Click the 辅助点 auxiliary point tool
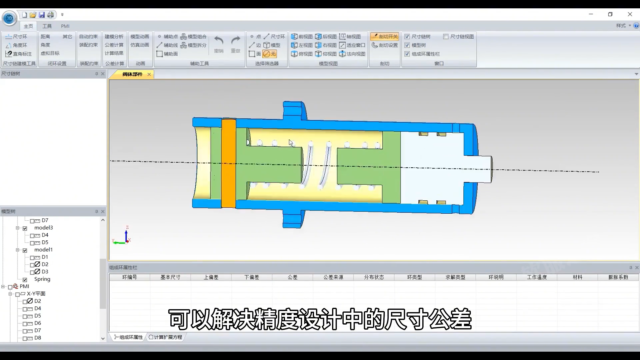 point(168,36)
